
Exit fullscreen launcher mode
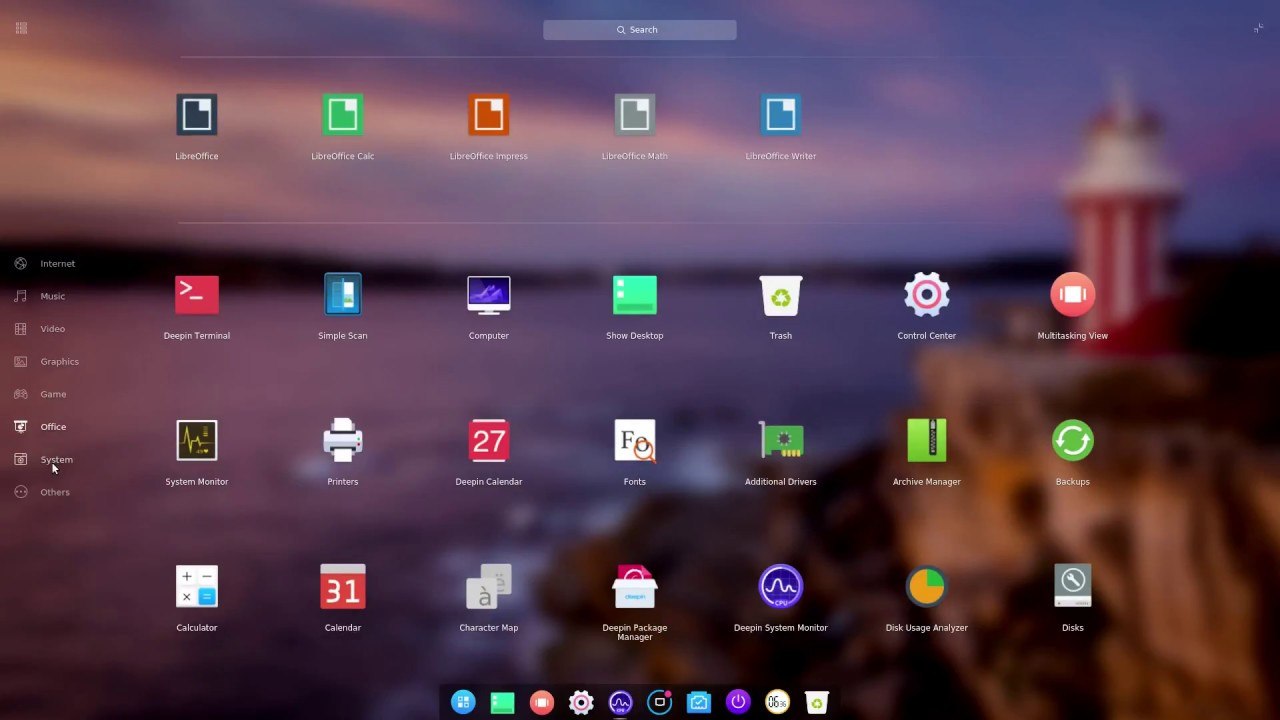click(1258, 28)
